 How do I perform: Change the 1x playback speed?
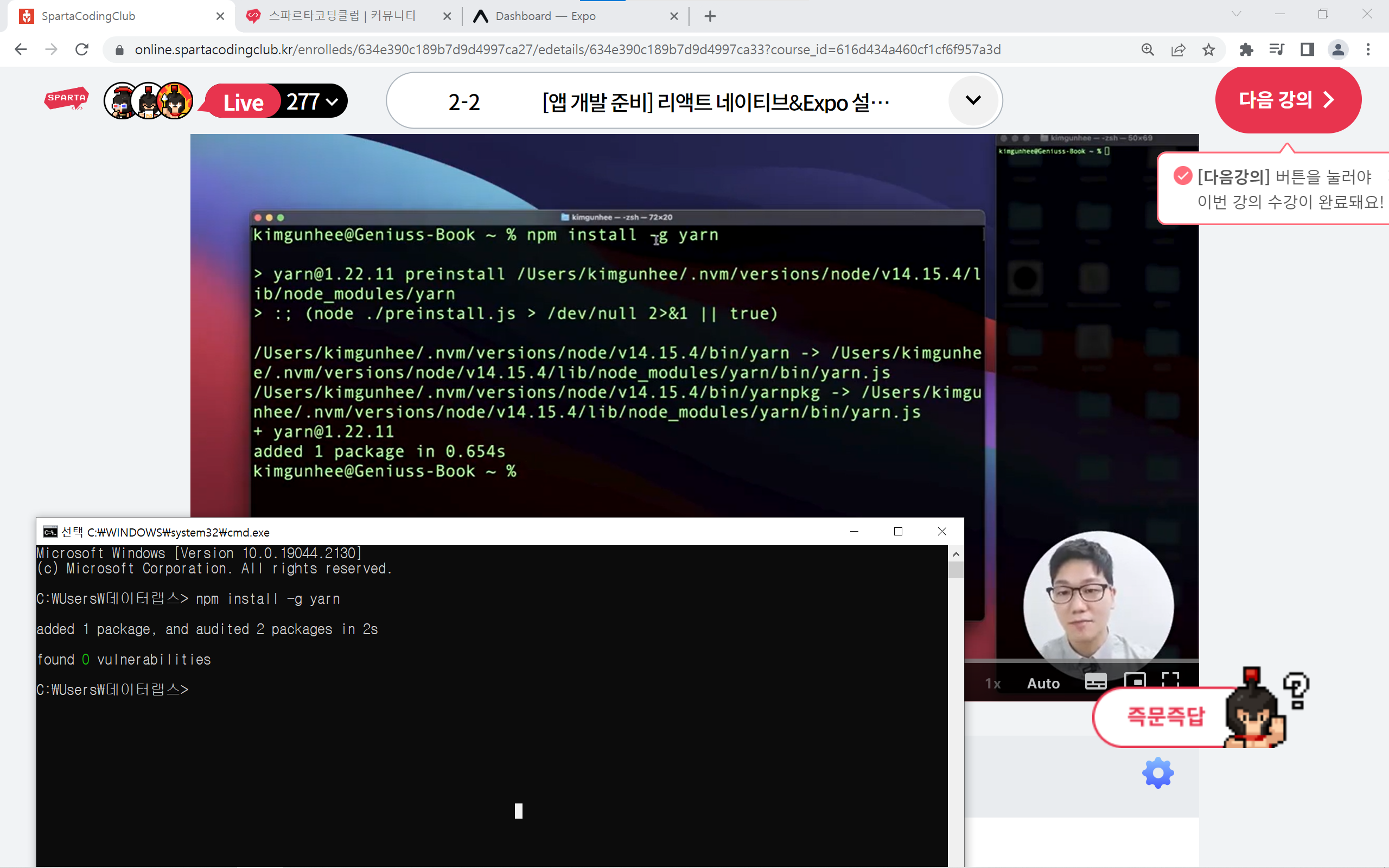point(993,683)
